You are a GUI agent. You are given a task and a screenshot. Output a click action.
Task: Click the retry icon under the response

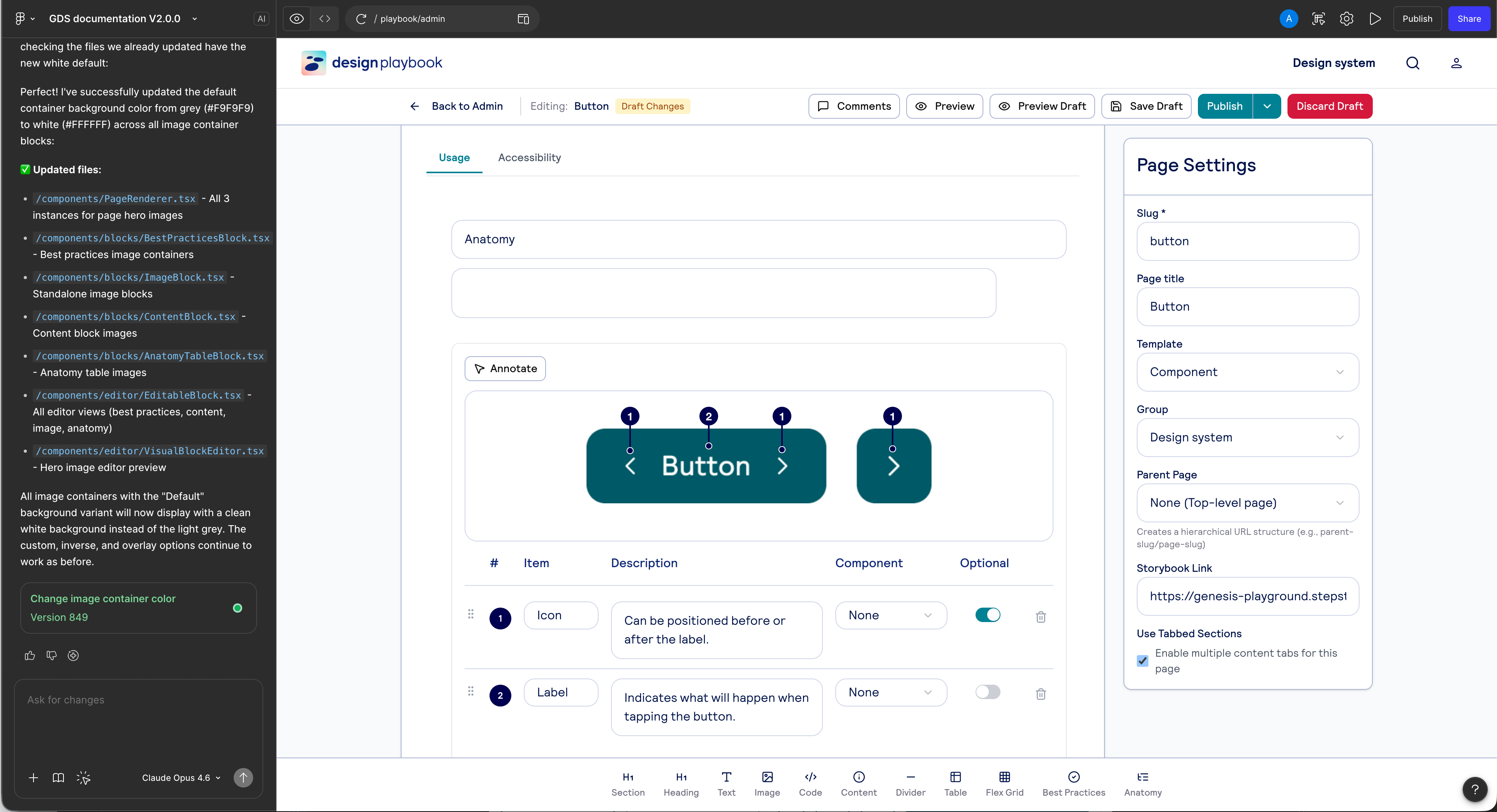tap(73, 656)
